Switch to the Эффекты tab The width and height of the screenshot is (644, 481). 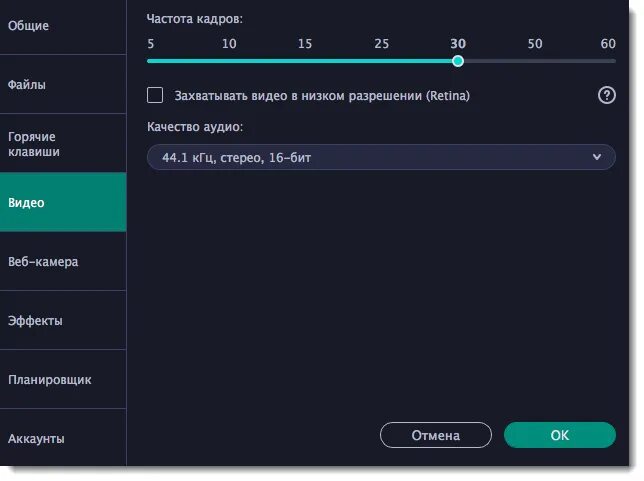(63, 320)
